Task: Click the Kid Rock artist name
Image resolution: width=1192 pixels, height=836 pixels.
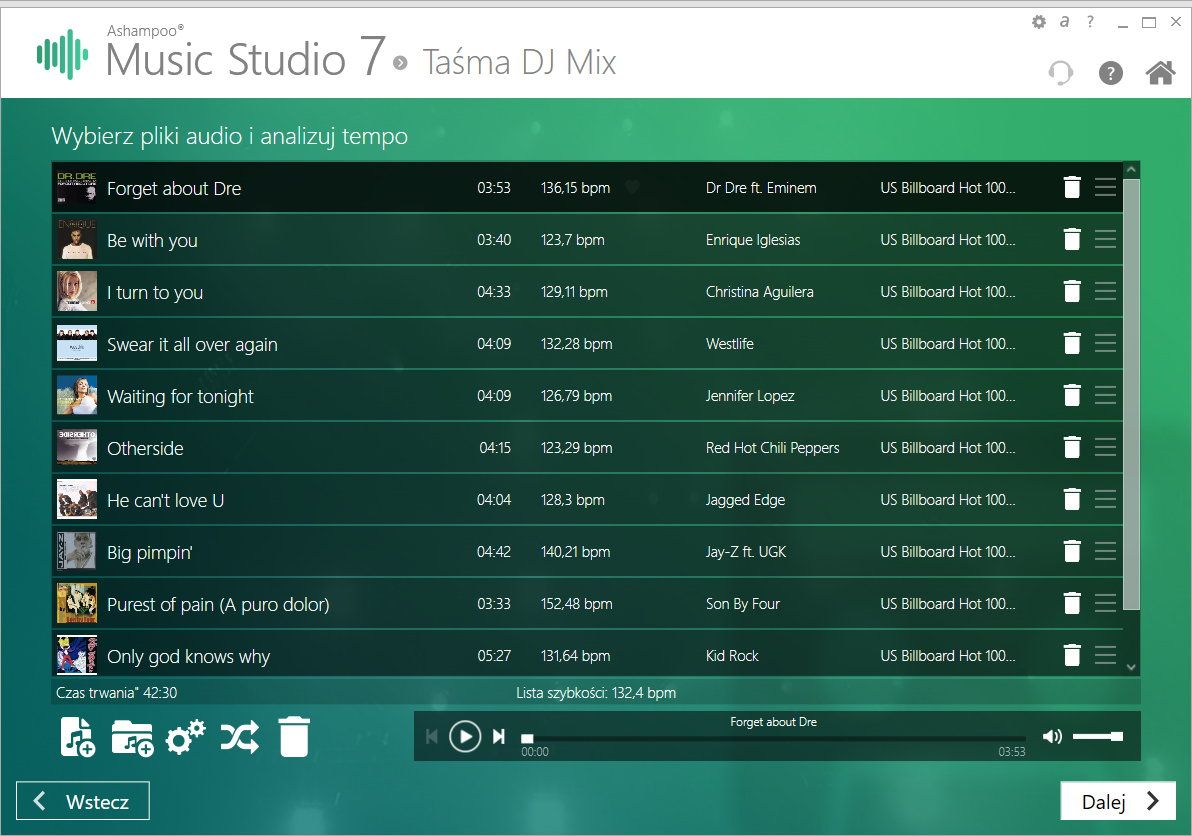Action: coord(732,655)
